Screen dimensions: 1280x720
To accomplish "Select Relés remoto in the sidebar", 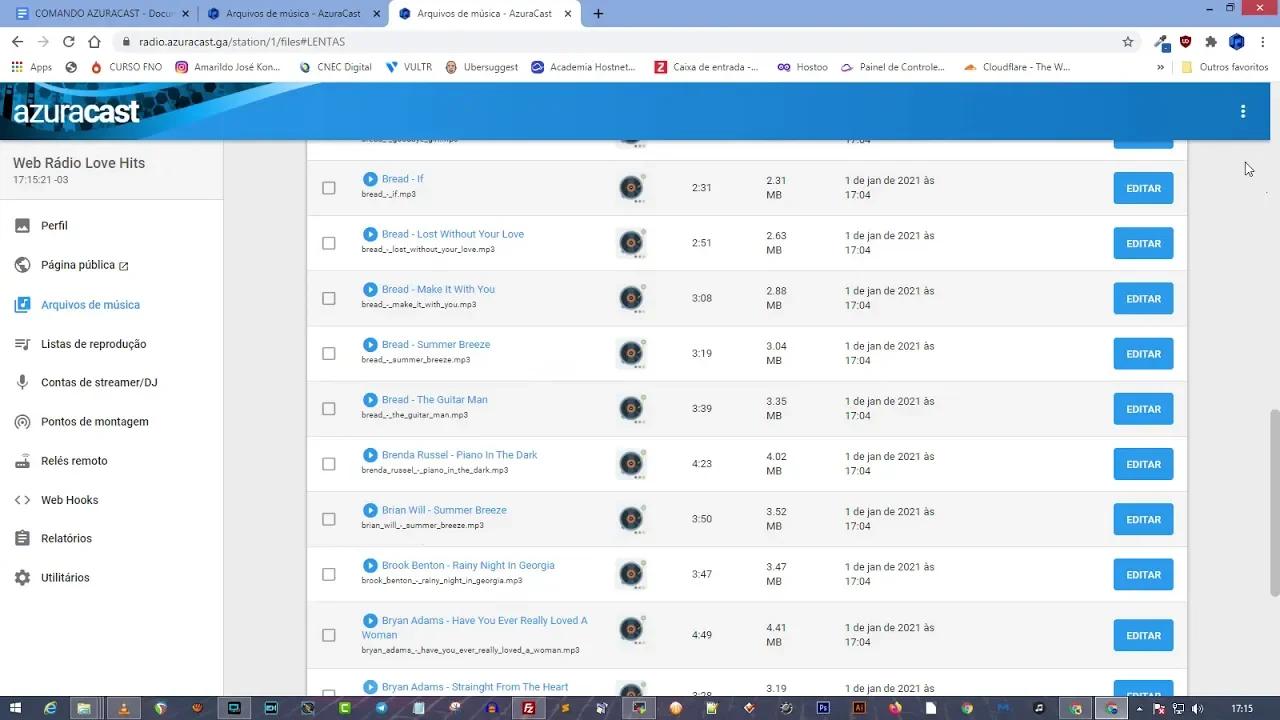I will point(72,460).
